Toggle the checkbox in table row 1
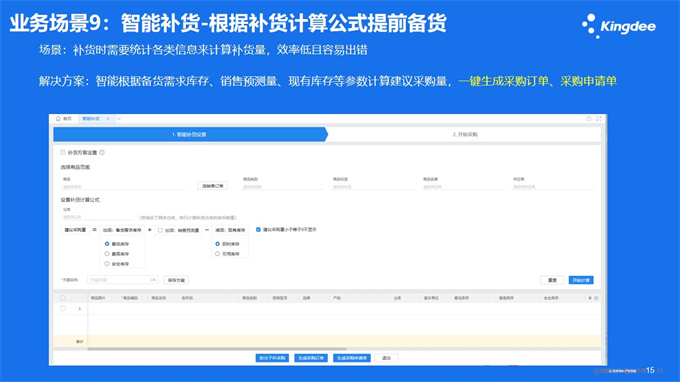The image size is (680, 382). pyautogui.click(x=63, y=308)
